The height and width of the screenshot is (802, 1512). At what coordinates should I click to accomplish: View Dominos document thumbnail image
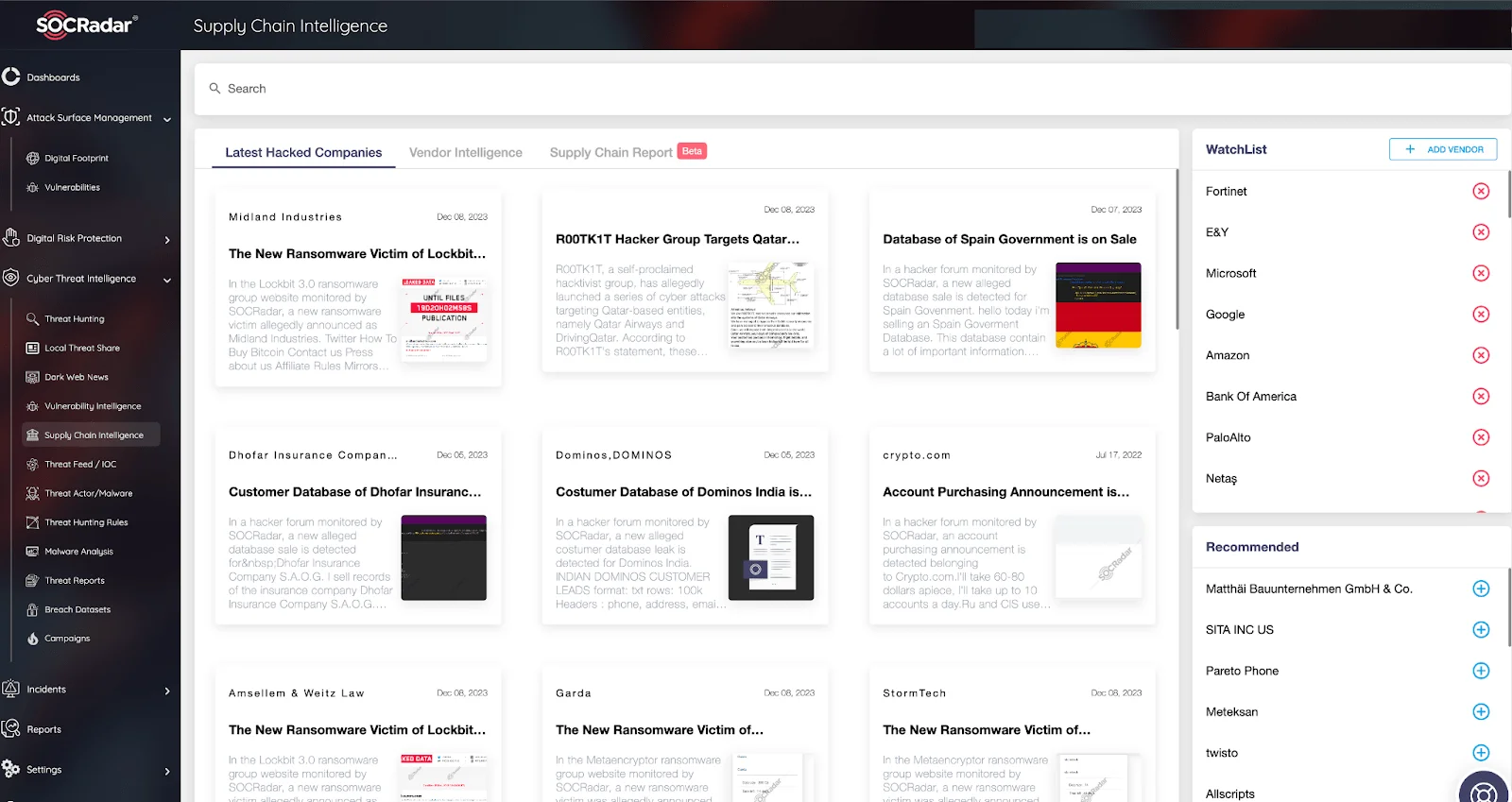point(771,557)
